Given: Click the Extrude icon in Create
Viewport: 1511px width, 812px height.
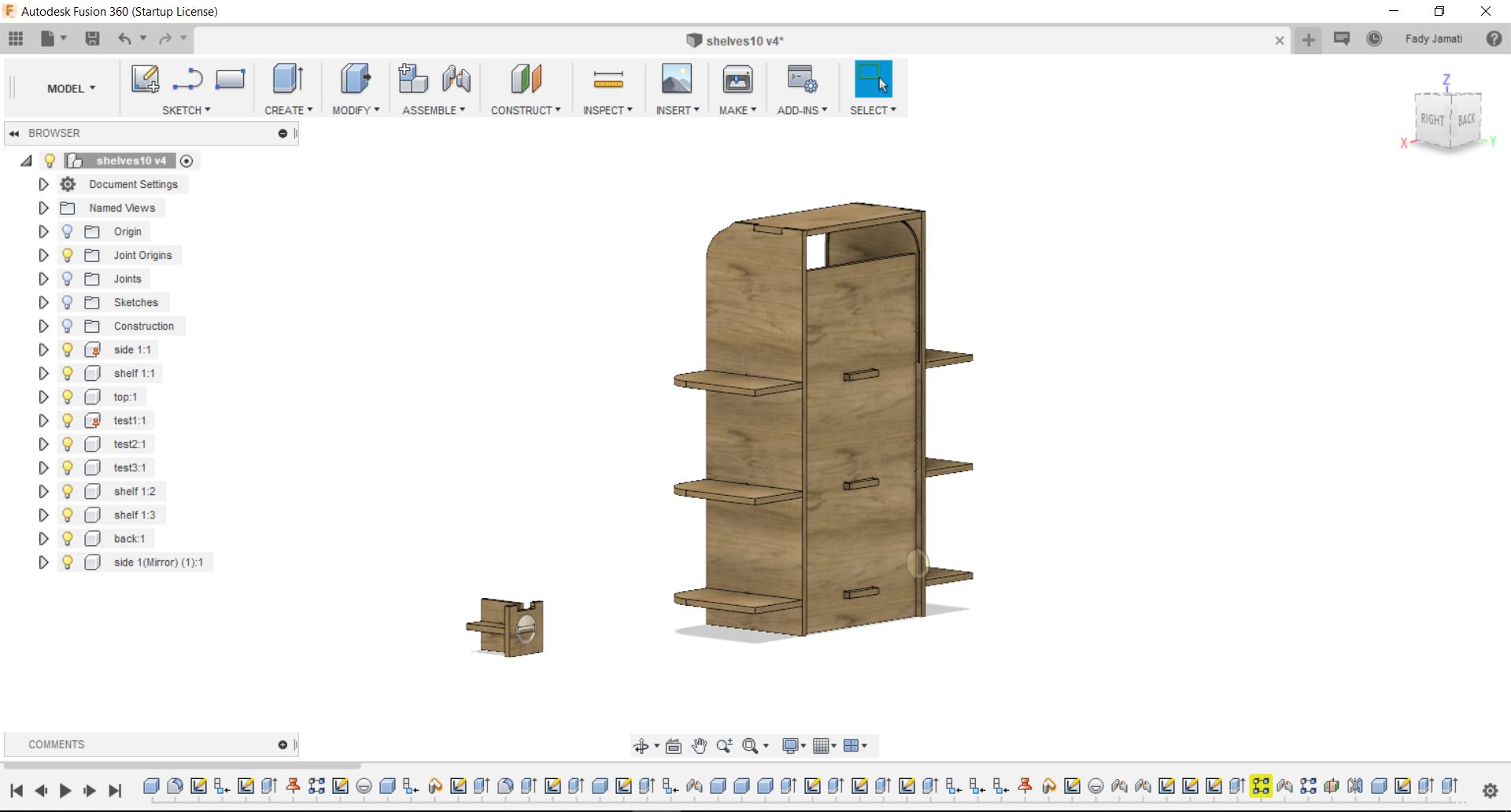Looking at the screenshot, I should [x=288, y=79].
